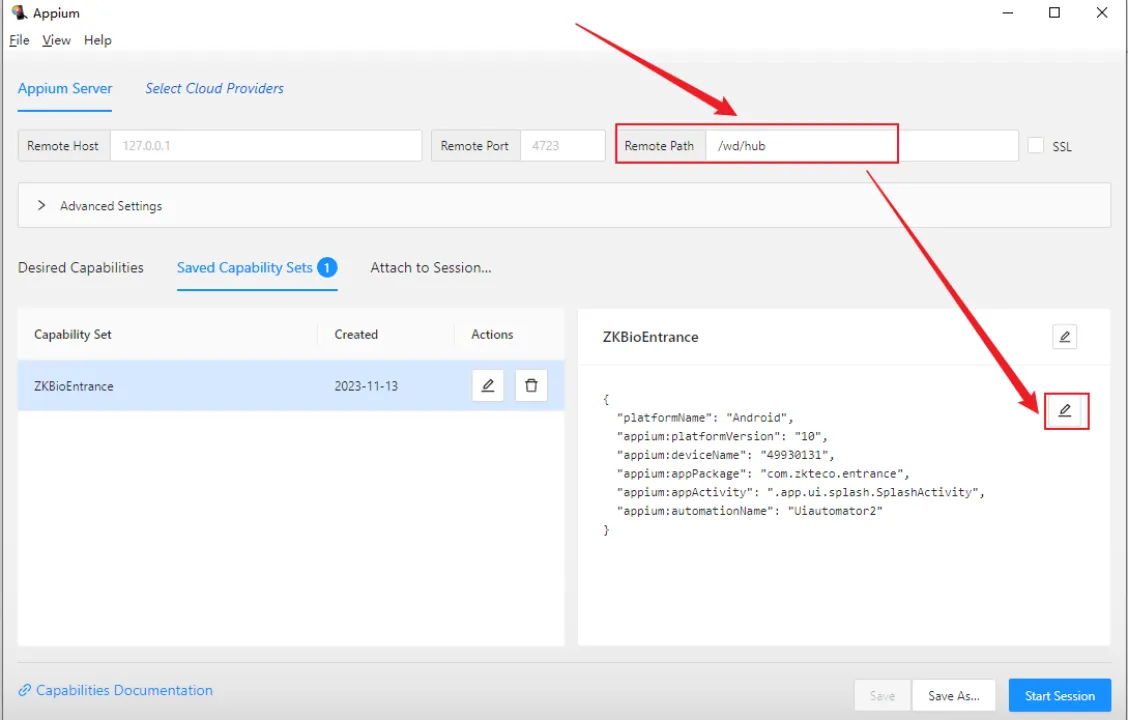Click the Appium logo in title bar
The height and width of the screenshot is (720, 1128).
pyautogui.click(x=18, y=13)
